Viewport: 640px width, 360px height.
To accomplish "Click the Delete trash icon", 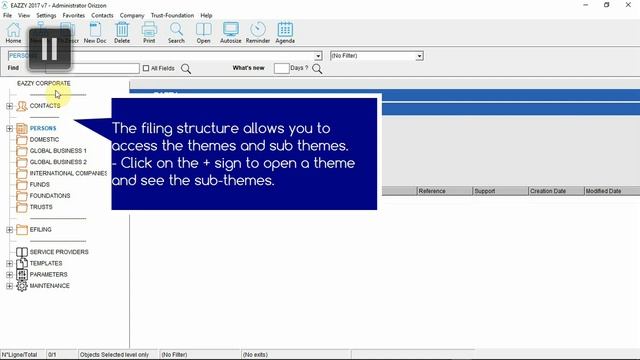I will [x=122, y=33].
